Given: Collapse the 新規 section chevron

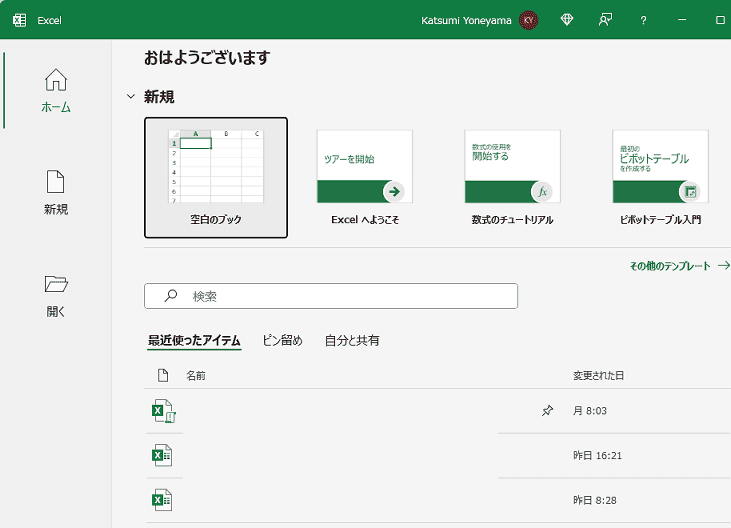Looking at the screenshot, I should click(x=131, y=96).
